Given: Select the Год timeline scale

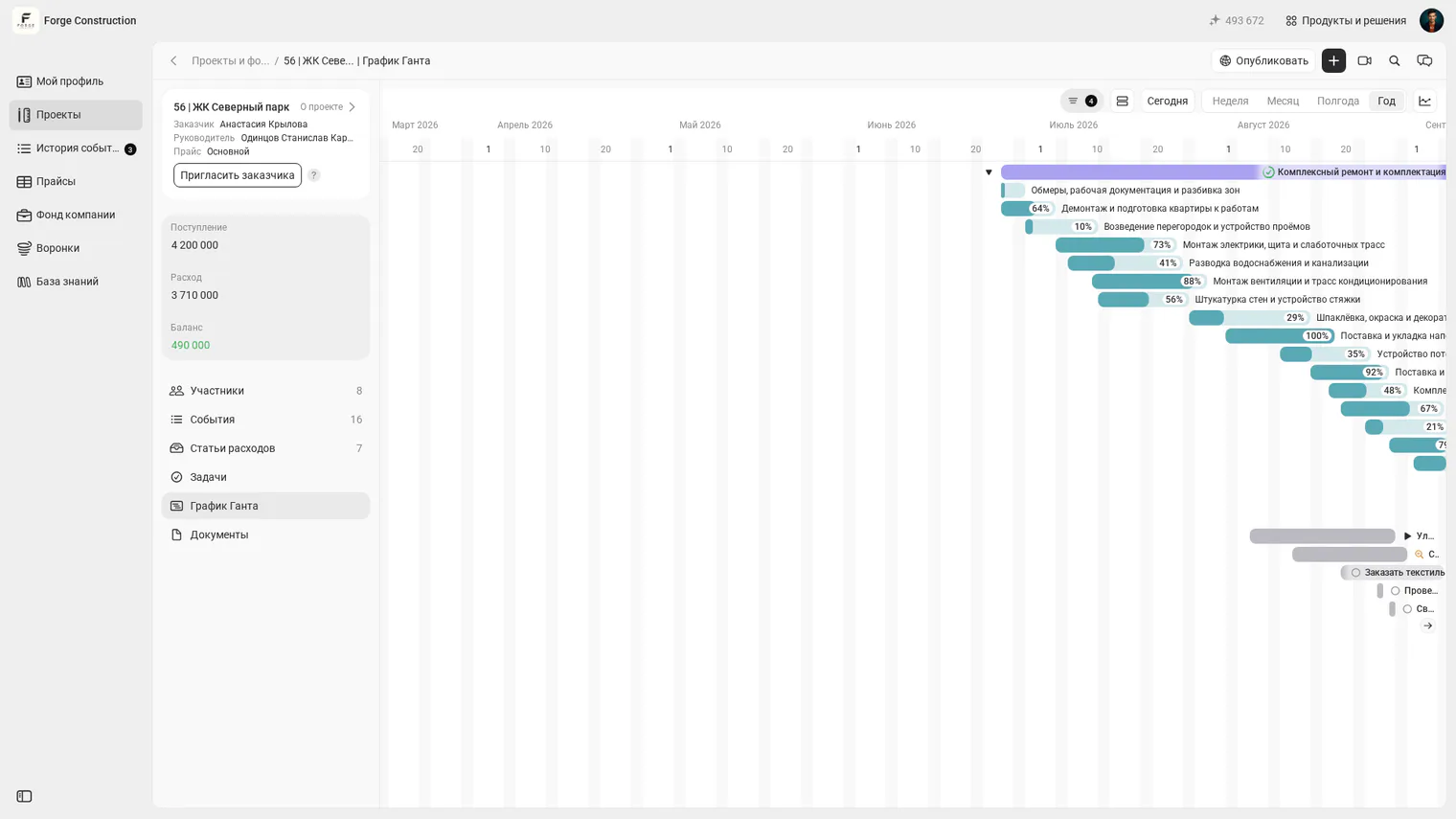Looking at the screenshot, I should tap(1386, 101).
